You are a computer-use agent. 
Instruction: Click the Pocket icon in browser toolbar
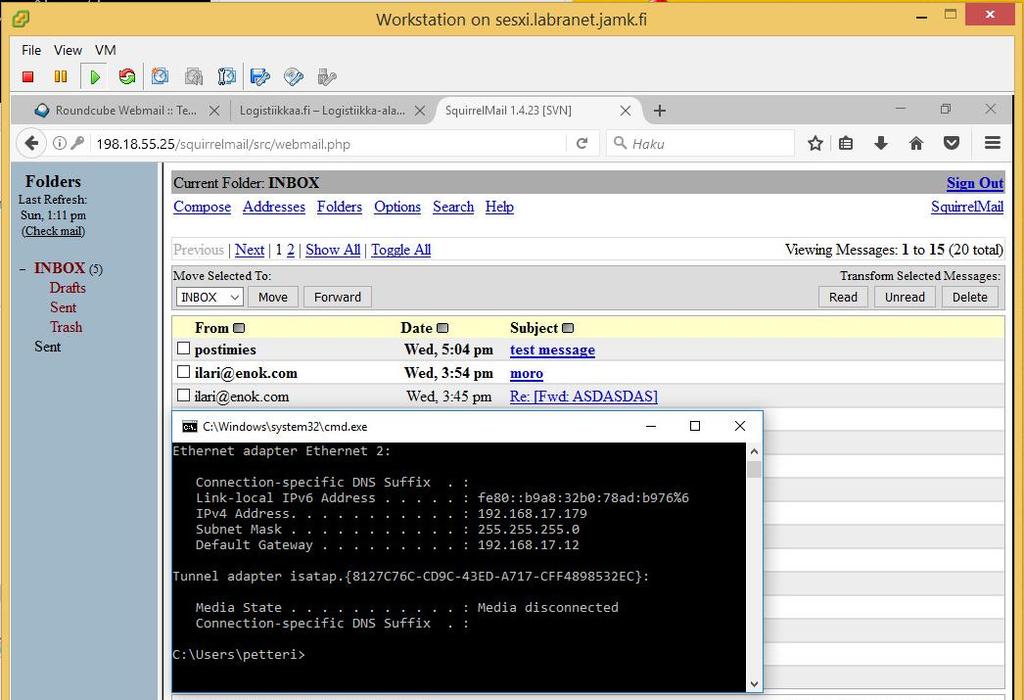click(x=952, y=143)
